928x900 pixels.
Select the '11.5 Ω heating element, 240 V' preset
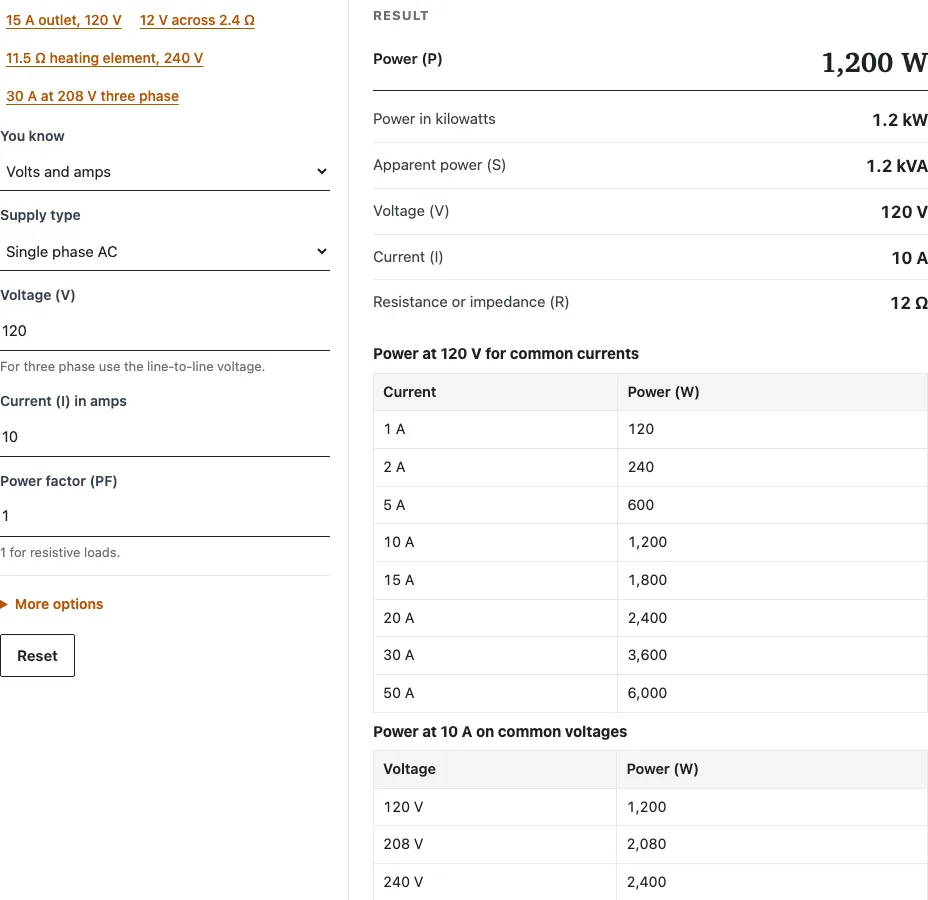click(x=104, y=58)
